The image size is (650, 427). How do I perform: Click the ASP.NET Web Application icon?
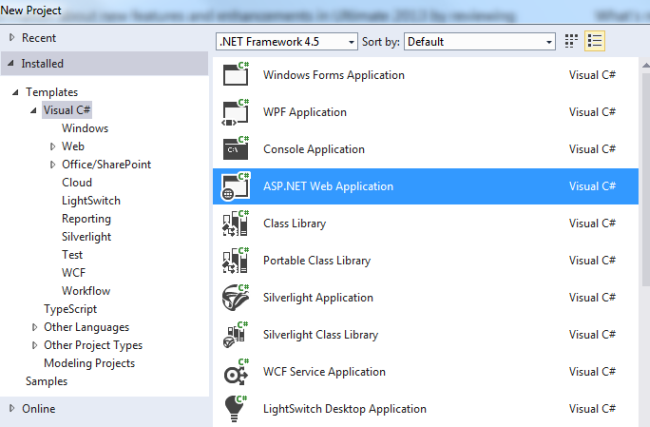(x=236, y=186)
